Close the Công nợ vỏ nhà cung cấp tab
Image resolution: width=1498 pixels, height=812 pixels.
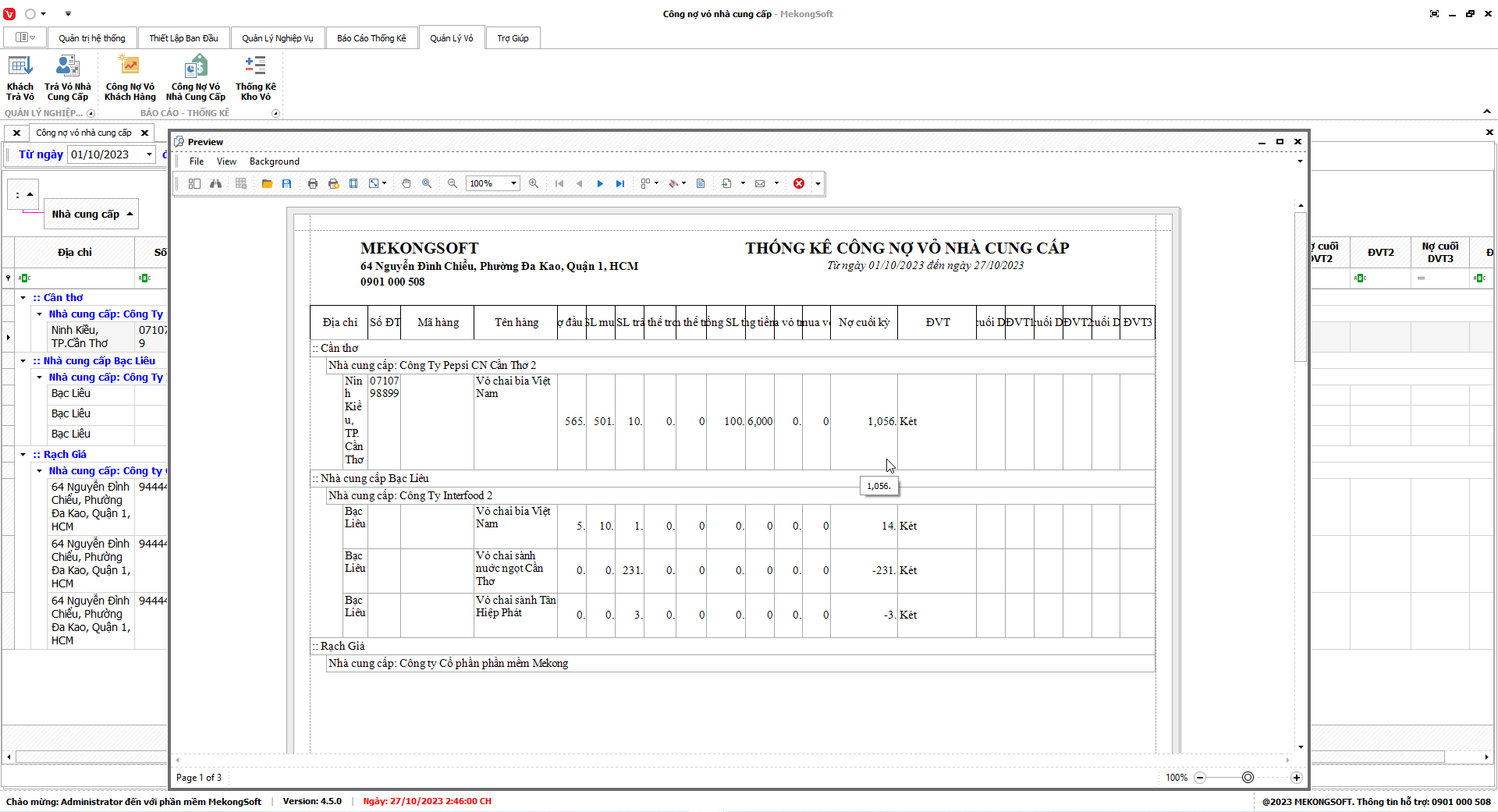[x=144, y=133]
